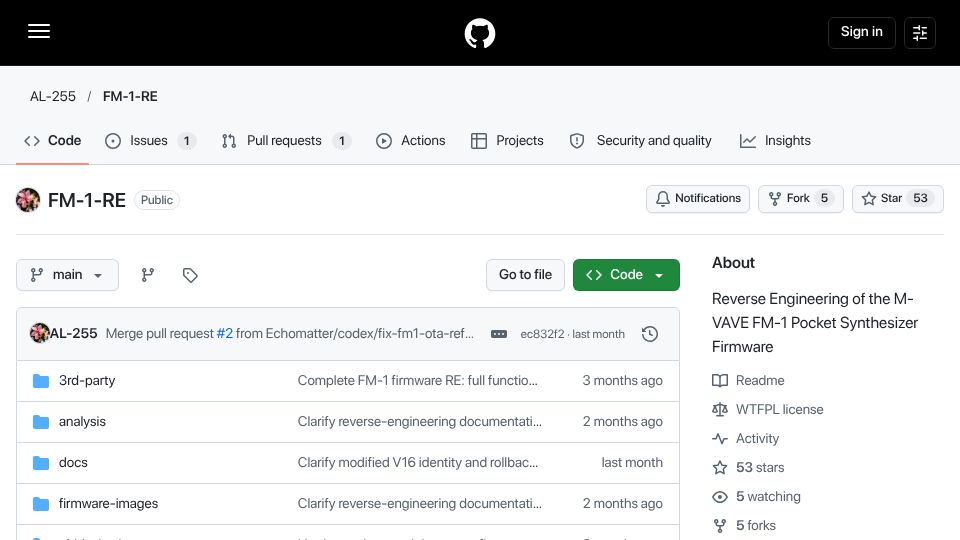Open the Projects tab
Viewport: 960px width, 540px height.
click(x=507, y=141)
